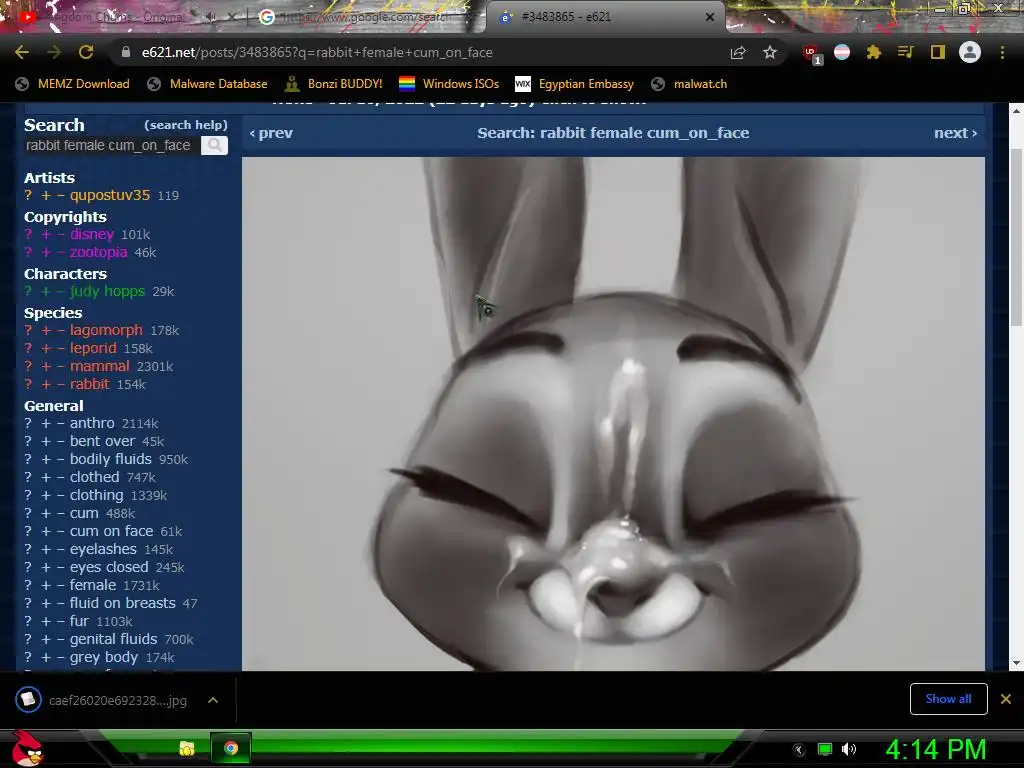This screenshot has width=1024, height=768.
Task: Add the anthro tag with plus
Action: point(46,424)
